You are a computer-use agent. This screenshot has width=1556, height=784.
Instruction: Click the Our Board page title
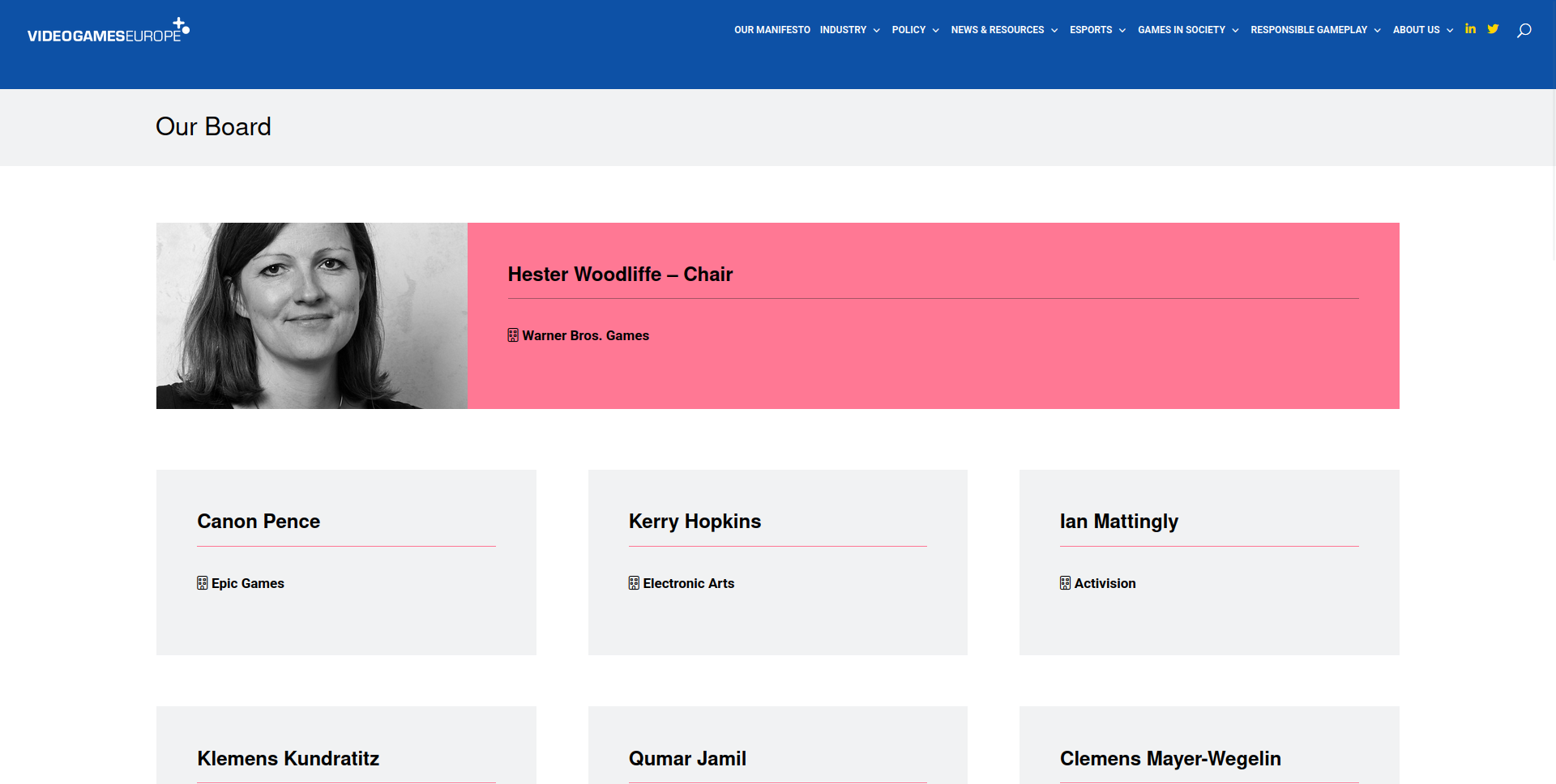point(213,127)
